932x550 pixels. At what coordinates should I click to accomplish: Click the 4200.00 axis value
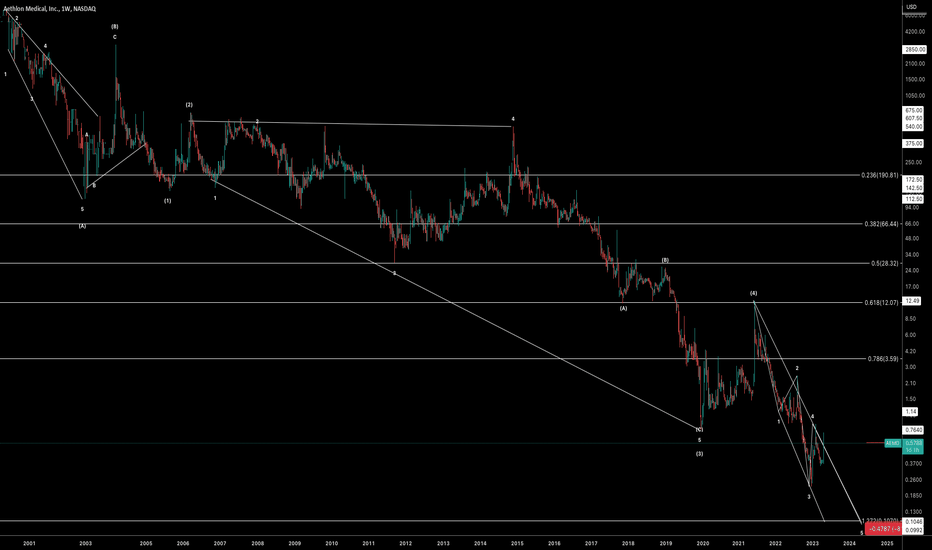[915, 32]
